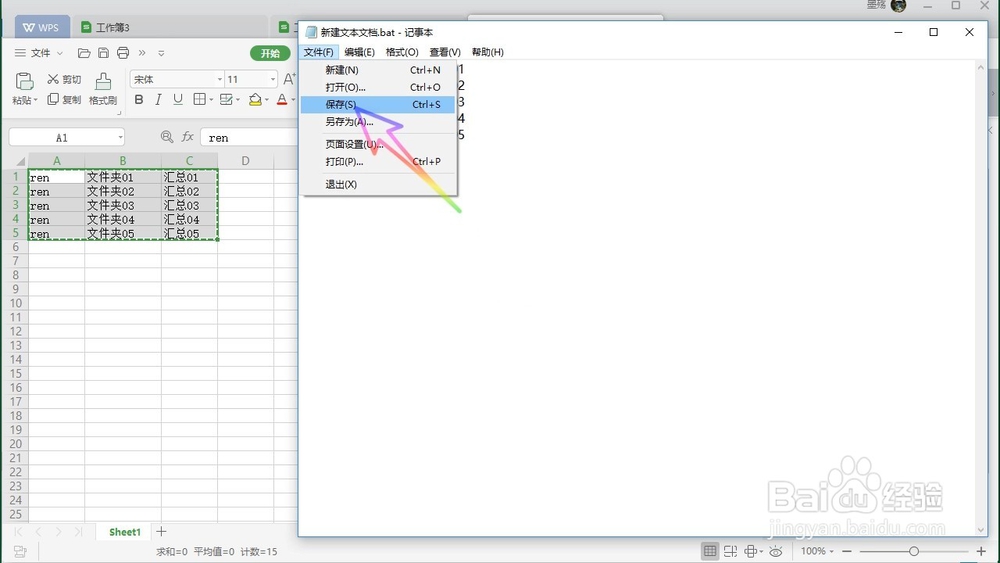Image resolution: width=1000 pixels, height=563 pixels.
Task: Click the zoom slider handle
Action: (x=914, y=551)
